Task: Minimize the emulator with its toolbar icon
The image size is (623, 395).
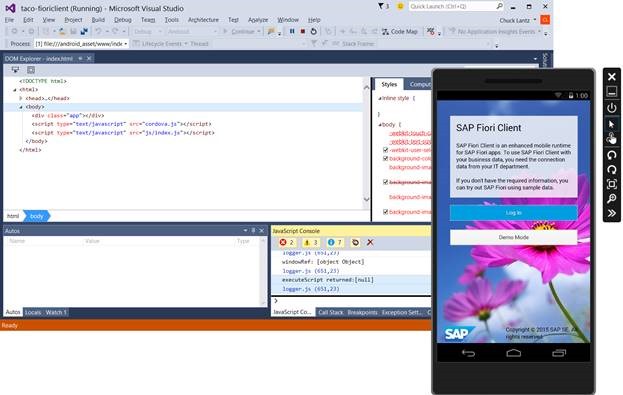Action: (x=612, y=92)
